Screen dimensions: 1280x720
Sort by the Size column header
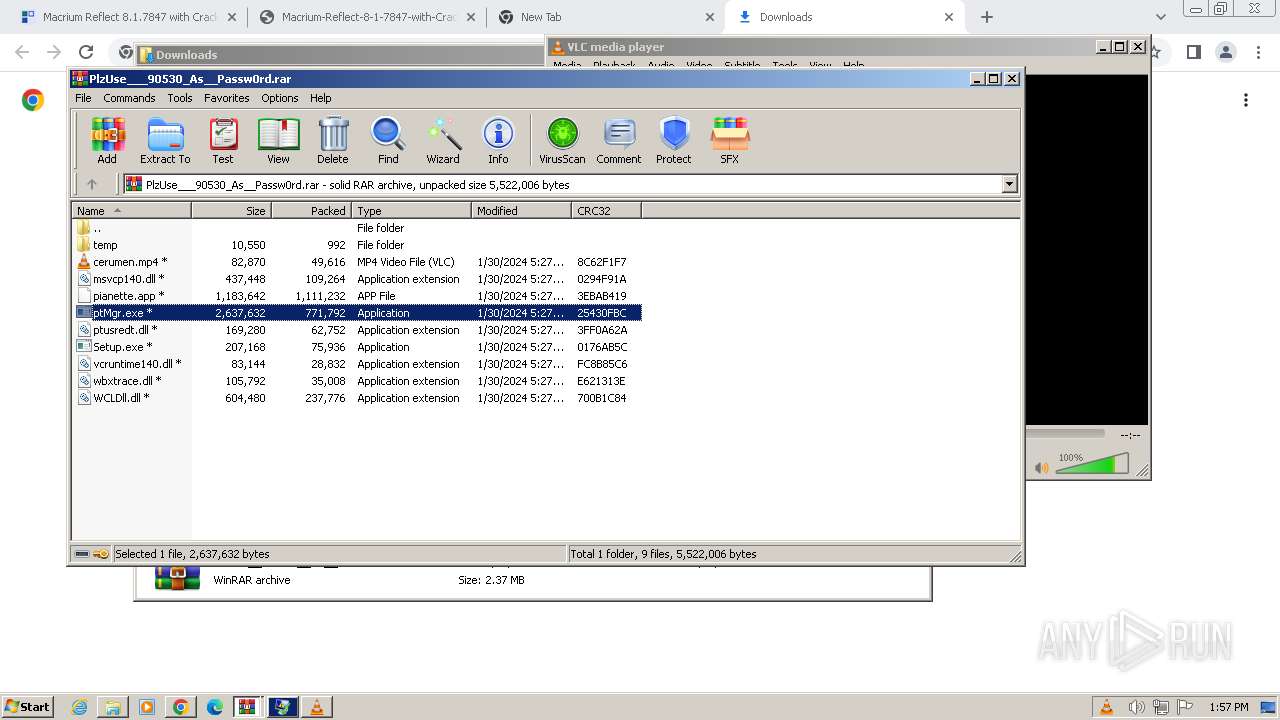[x=231, y=211]
